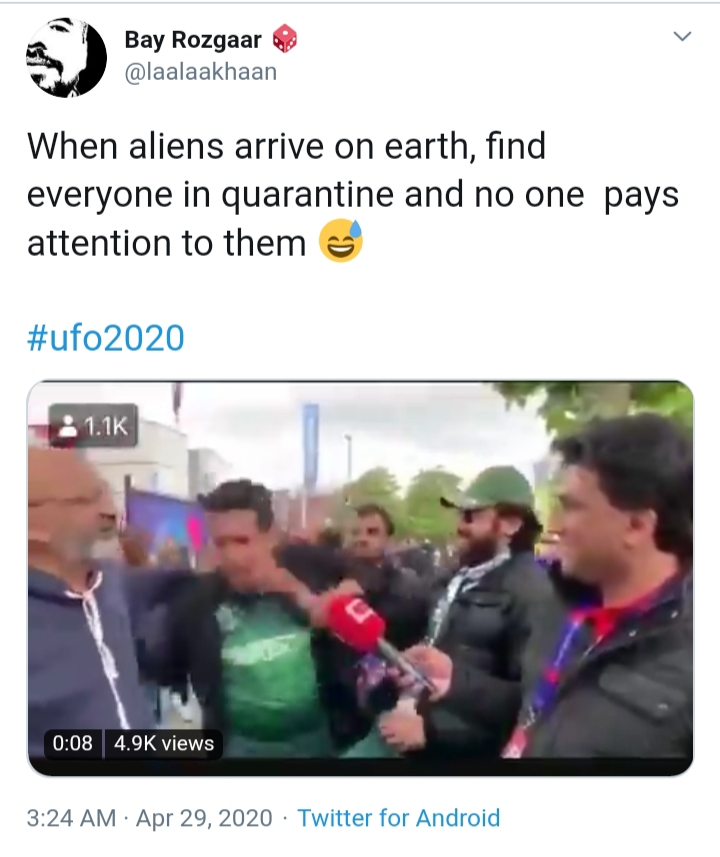Open the Twitter for Android source link
This screenshot has height=857, width=720.
[x=399, y=818]
